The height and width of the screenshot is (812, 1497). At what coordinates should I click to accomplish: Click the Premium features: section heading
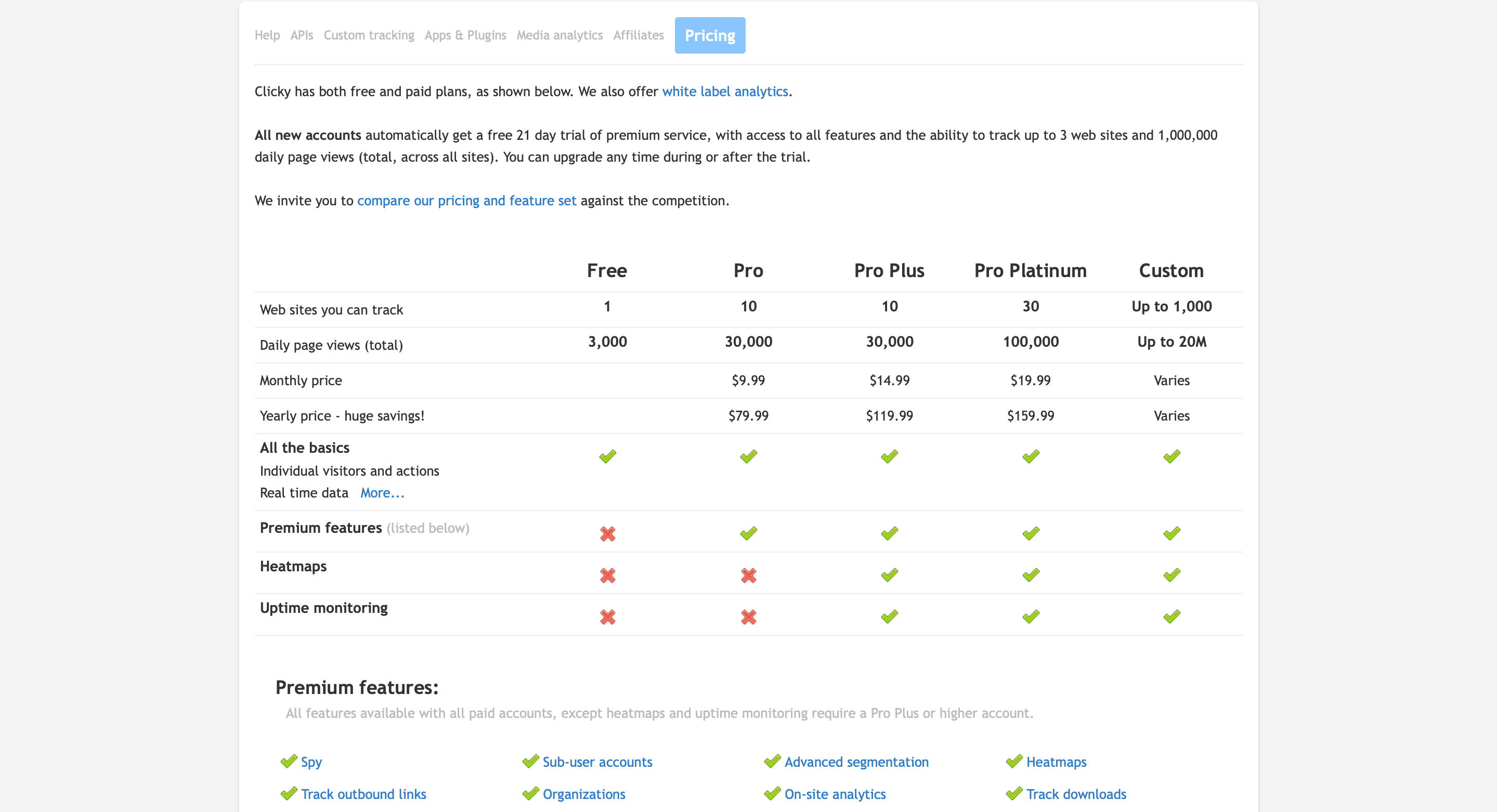(357, 688)
